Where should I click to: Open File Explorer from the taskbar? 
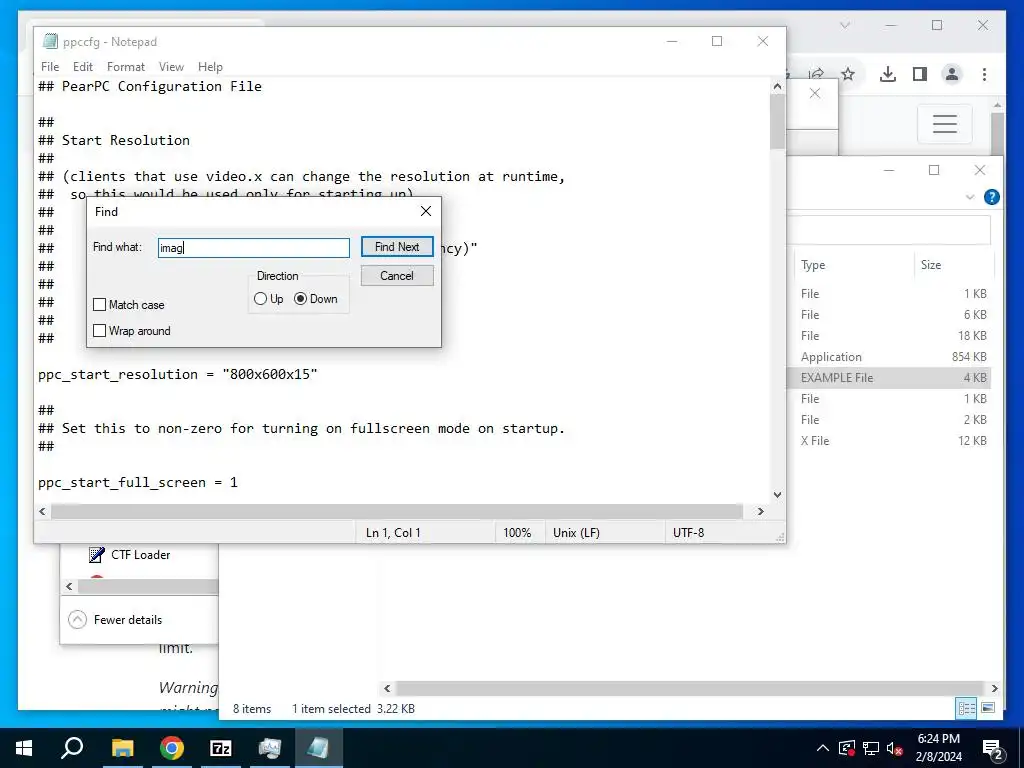[x=122, y=748]
